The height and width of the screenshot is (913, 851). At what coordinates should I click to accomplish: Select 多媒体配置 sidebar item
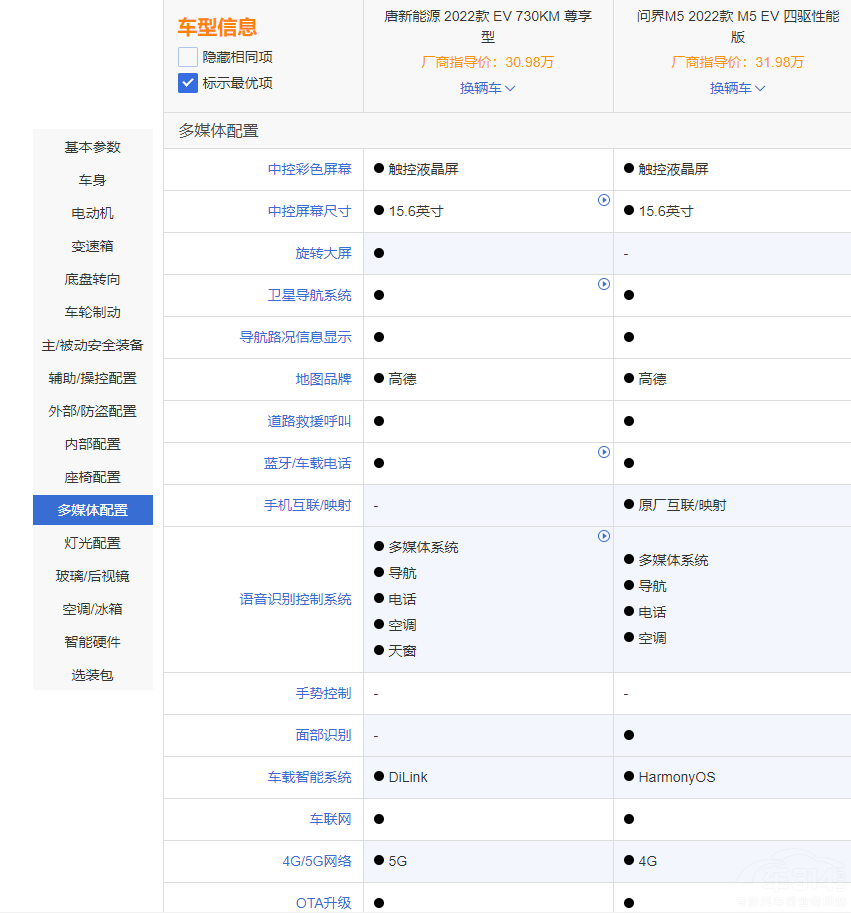pos(93,510)
